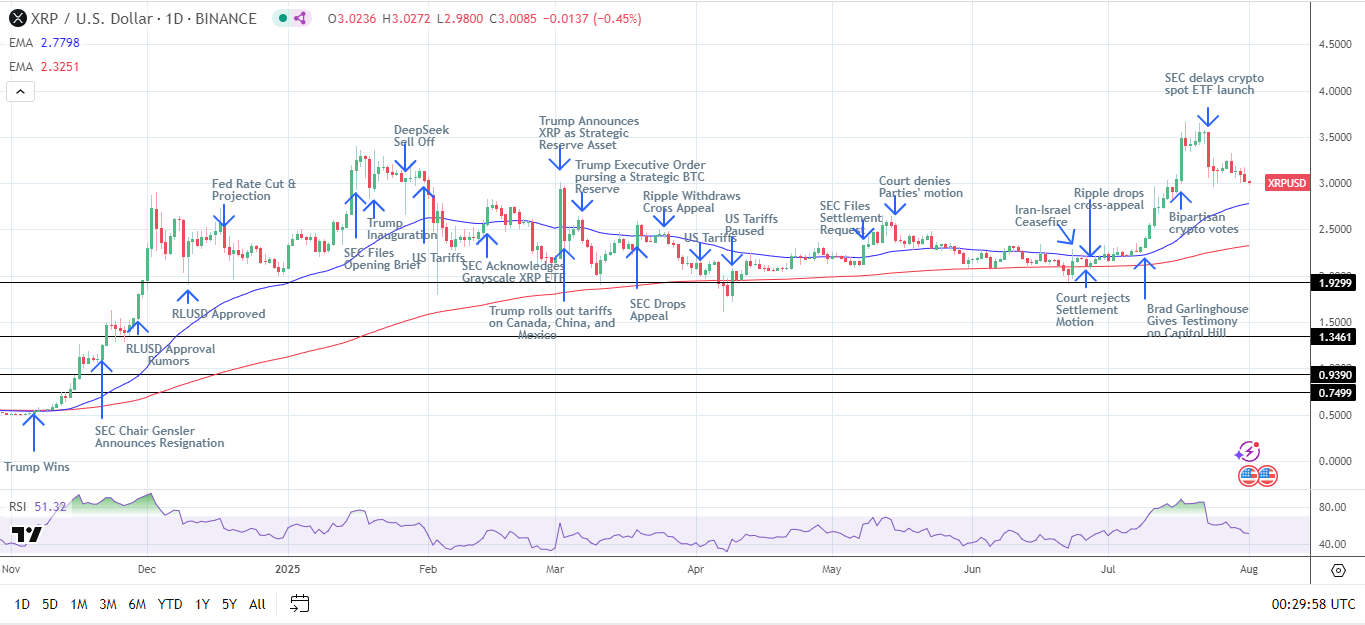
Task: Click the Jul label on time axis
Action: tap(1107, 570)
